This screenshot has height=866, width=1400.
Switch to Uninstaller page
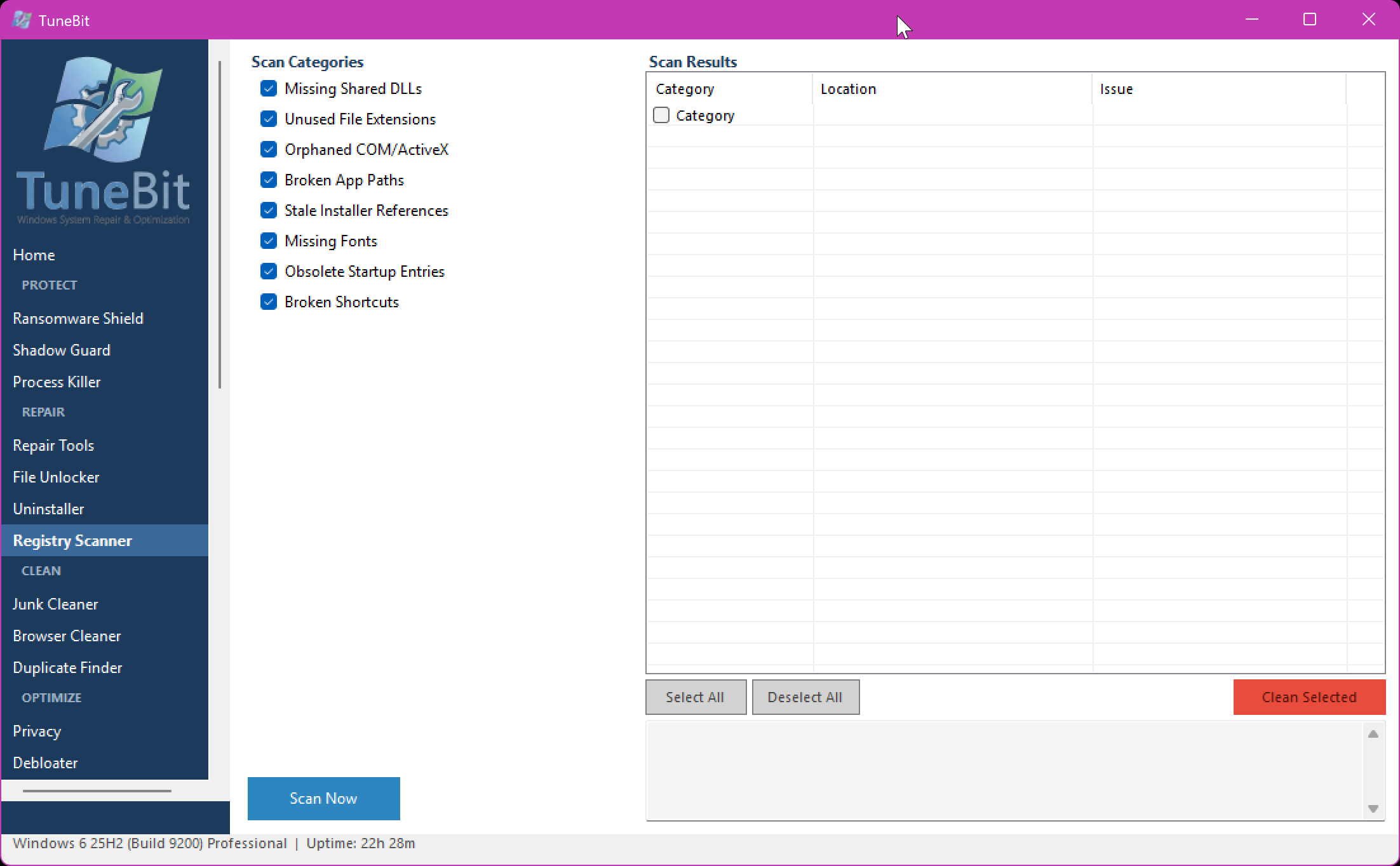pos(104,509)
